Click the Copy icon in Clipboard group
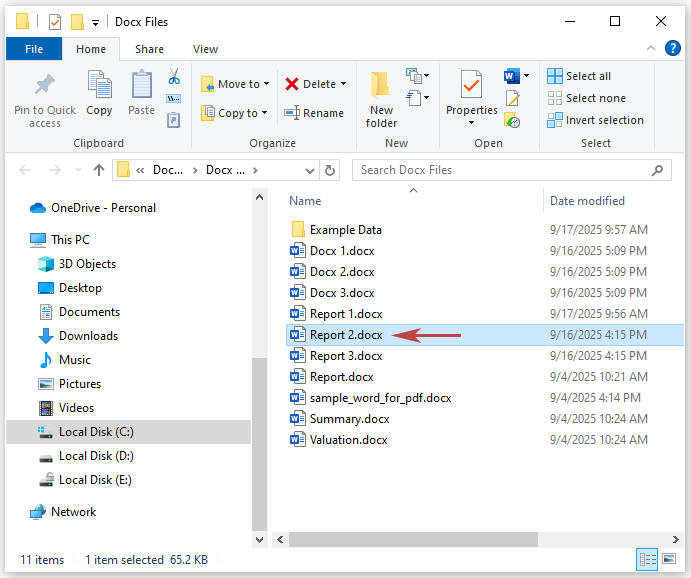The height and width of the screenshot is (578, 691). tap(99, 96)
